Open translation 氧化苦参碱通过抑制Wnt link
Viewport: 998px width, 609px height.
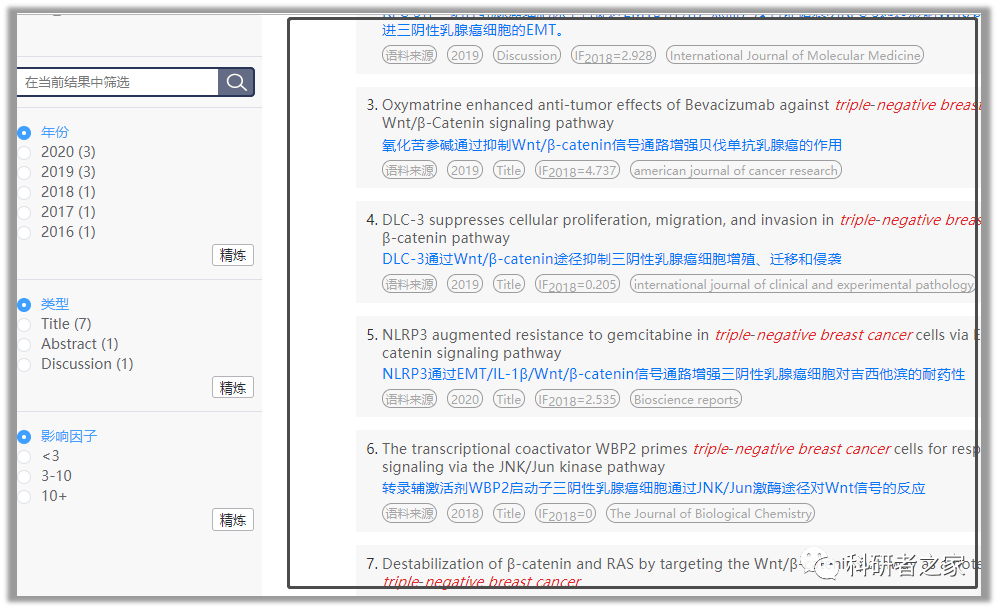tap(612, 145)
